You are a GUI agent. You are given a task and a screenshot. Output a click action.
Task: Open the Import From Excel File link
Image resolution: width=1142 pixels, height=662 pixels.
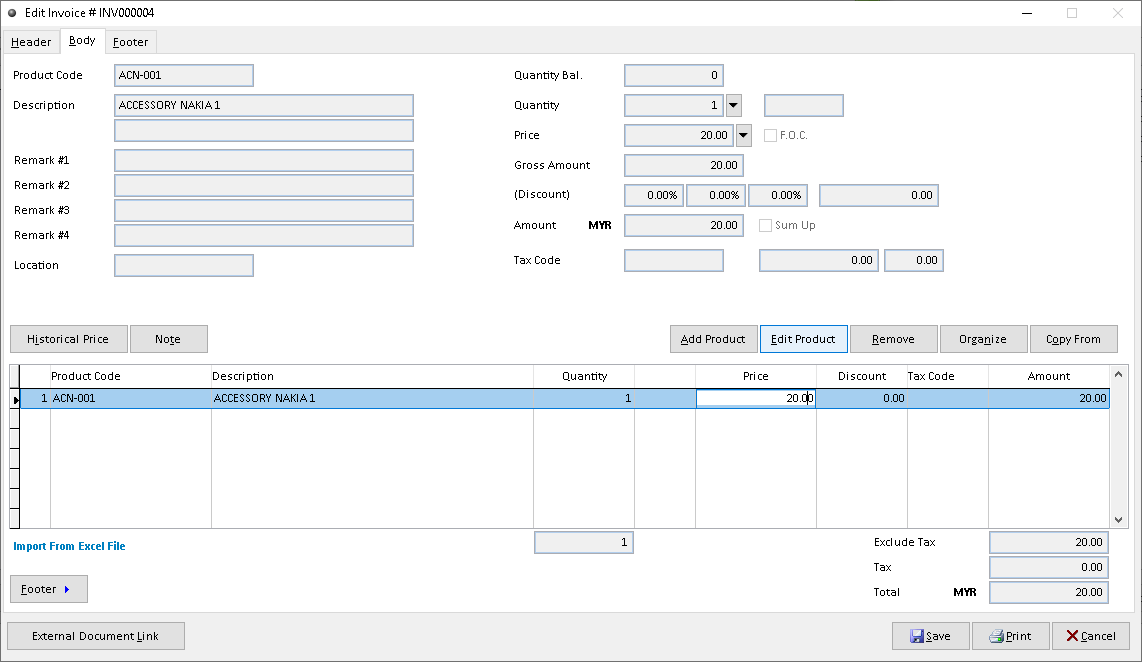point(69,546)
